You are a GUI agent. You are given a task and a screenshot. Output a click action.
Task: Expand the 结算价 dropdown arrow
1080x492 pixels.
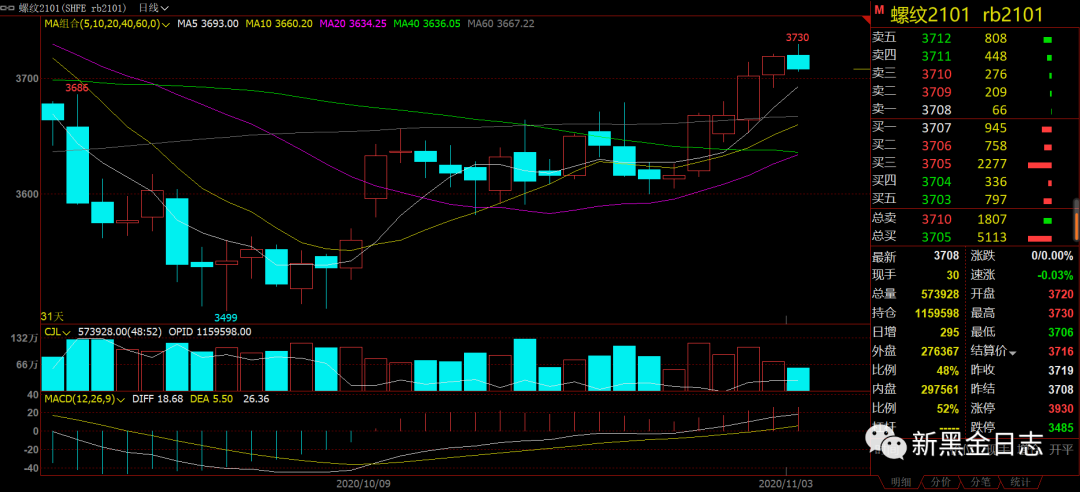tap(1012, 353)
